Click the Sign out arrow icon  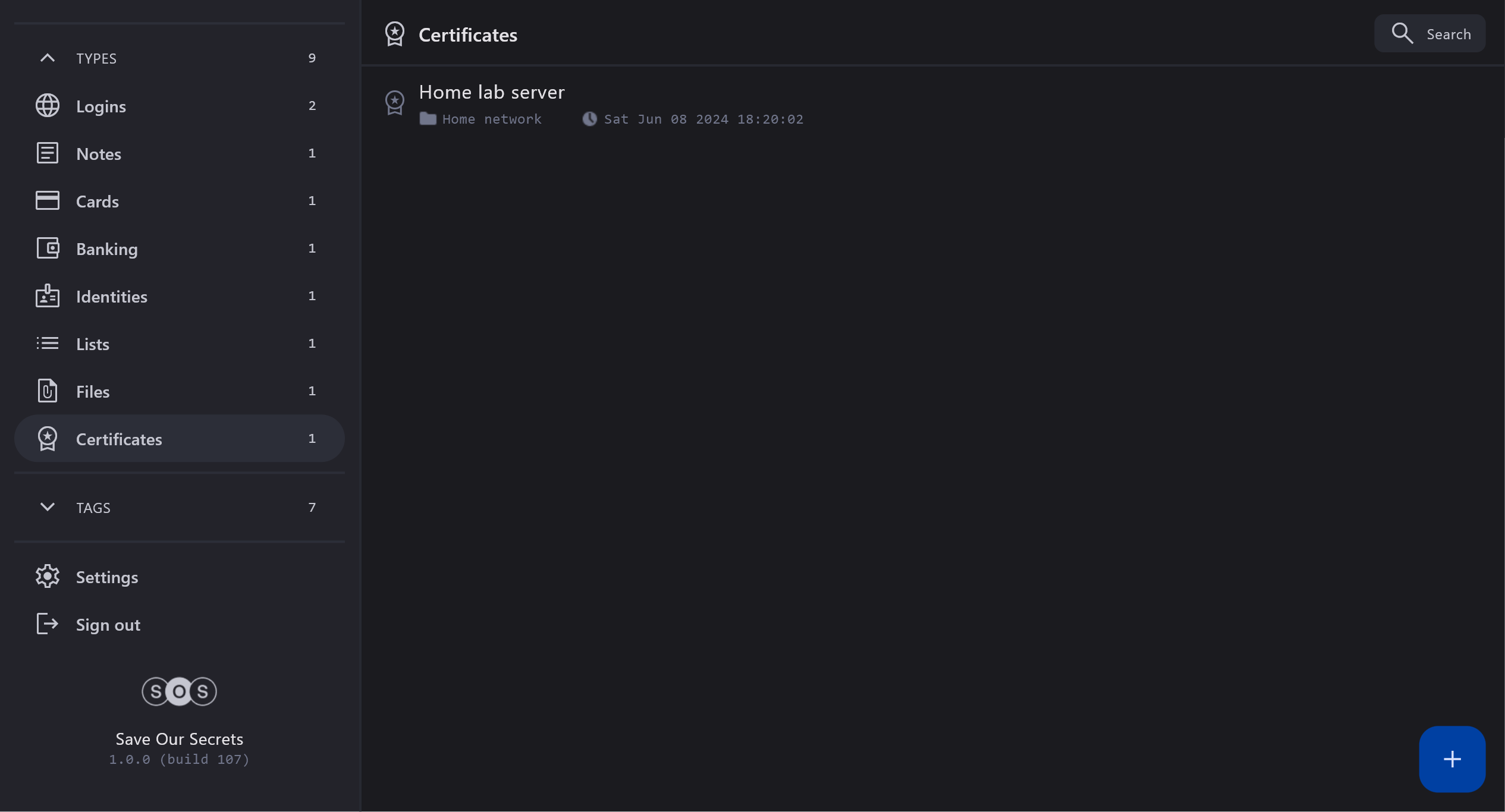[x=48, y=624]
